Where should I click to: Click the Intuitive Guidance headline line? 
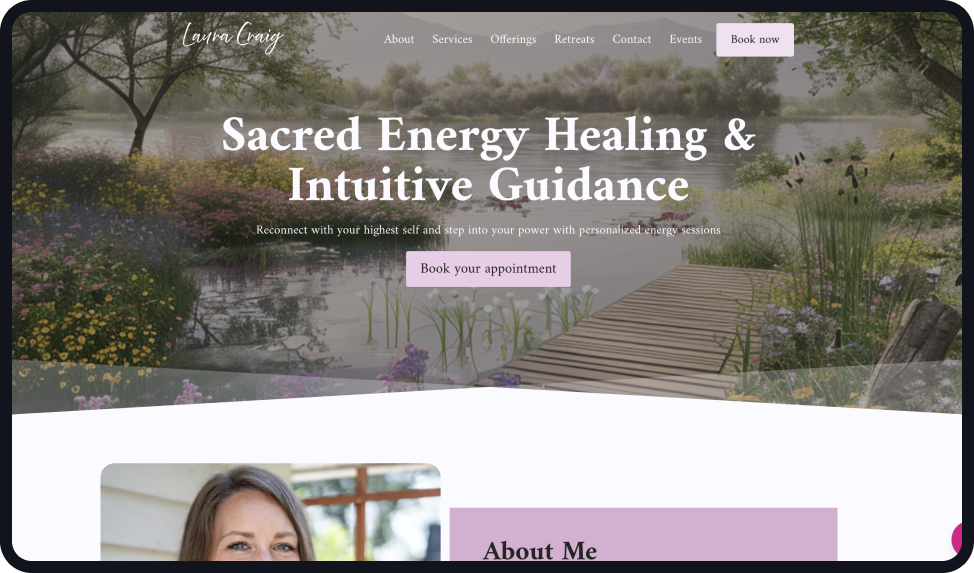point(488,185)
